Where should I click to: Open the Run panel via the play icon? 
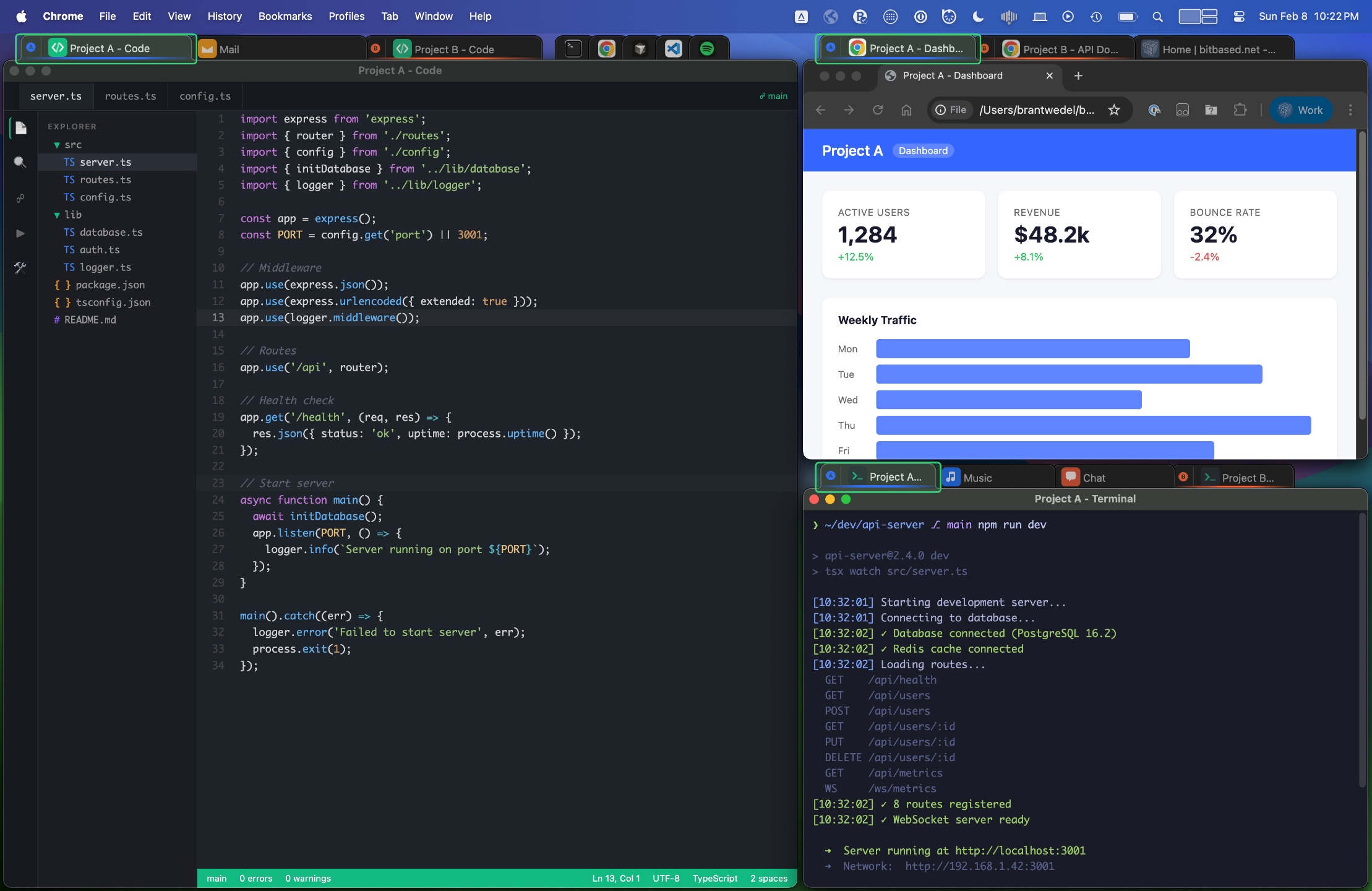pyautogui.click(x=20, y=233)
